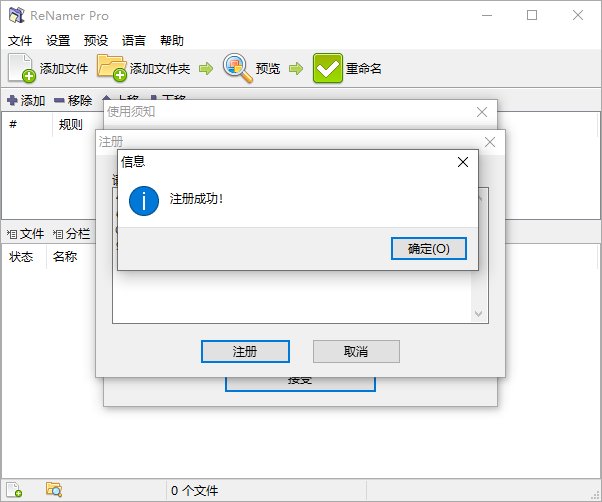Open the 帮助 menu
The width and height of the screenshot is (602, 502).
[172, 41]
